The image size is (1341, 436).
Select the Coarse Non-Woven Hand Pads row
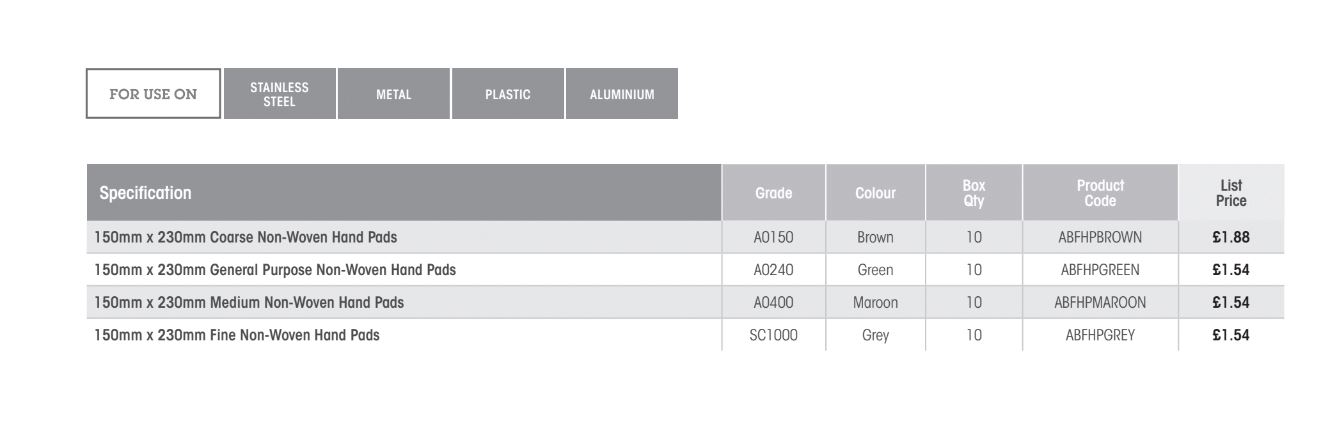pos(248,237)
